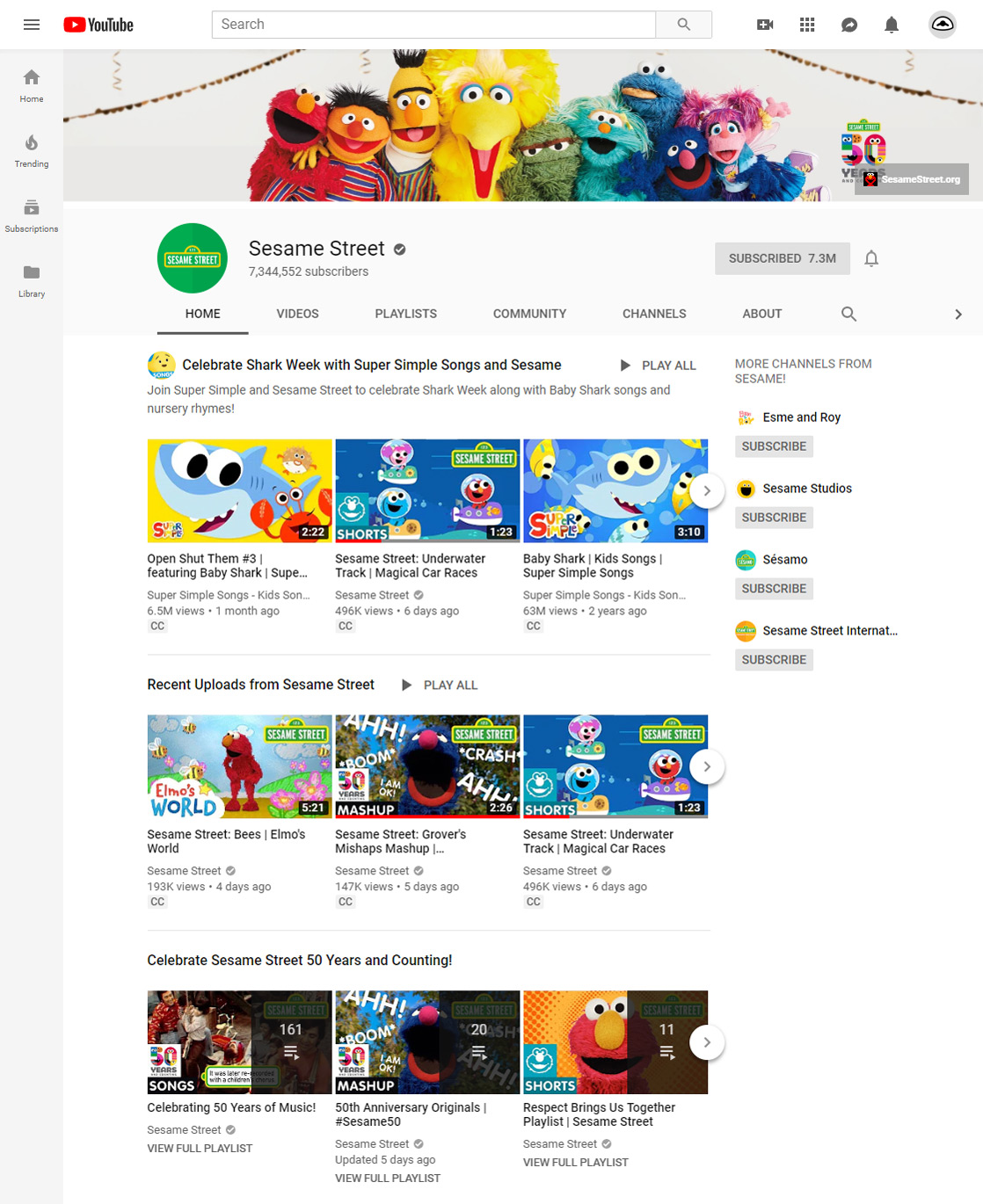983x1204 pixels.
Task: Subscribe to Esme and Roy
Action: [x=774, y=446]
